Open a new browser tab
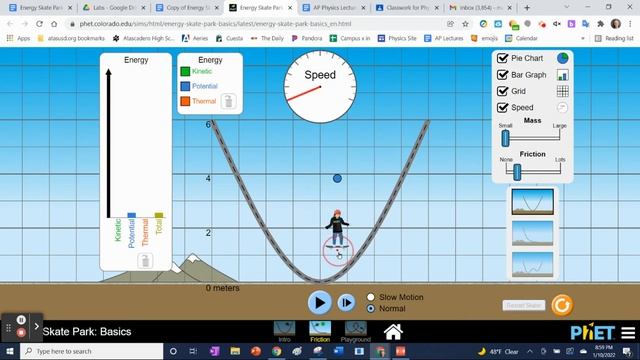The width and height of the screenshot is (640, 360). pos(527,7)
